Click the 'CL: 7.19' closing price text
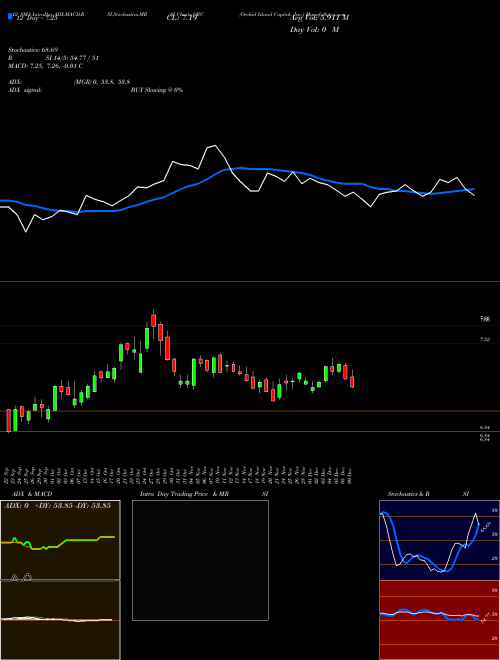Image resolution: width=500 pixels, height=660 pixels. 182,18
